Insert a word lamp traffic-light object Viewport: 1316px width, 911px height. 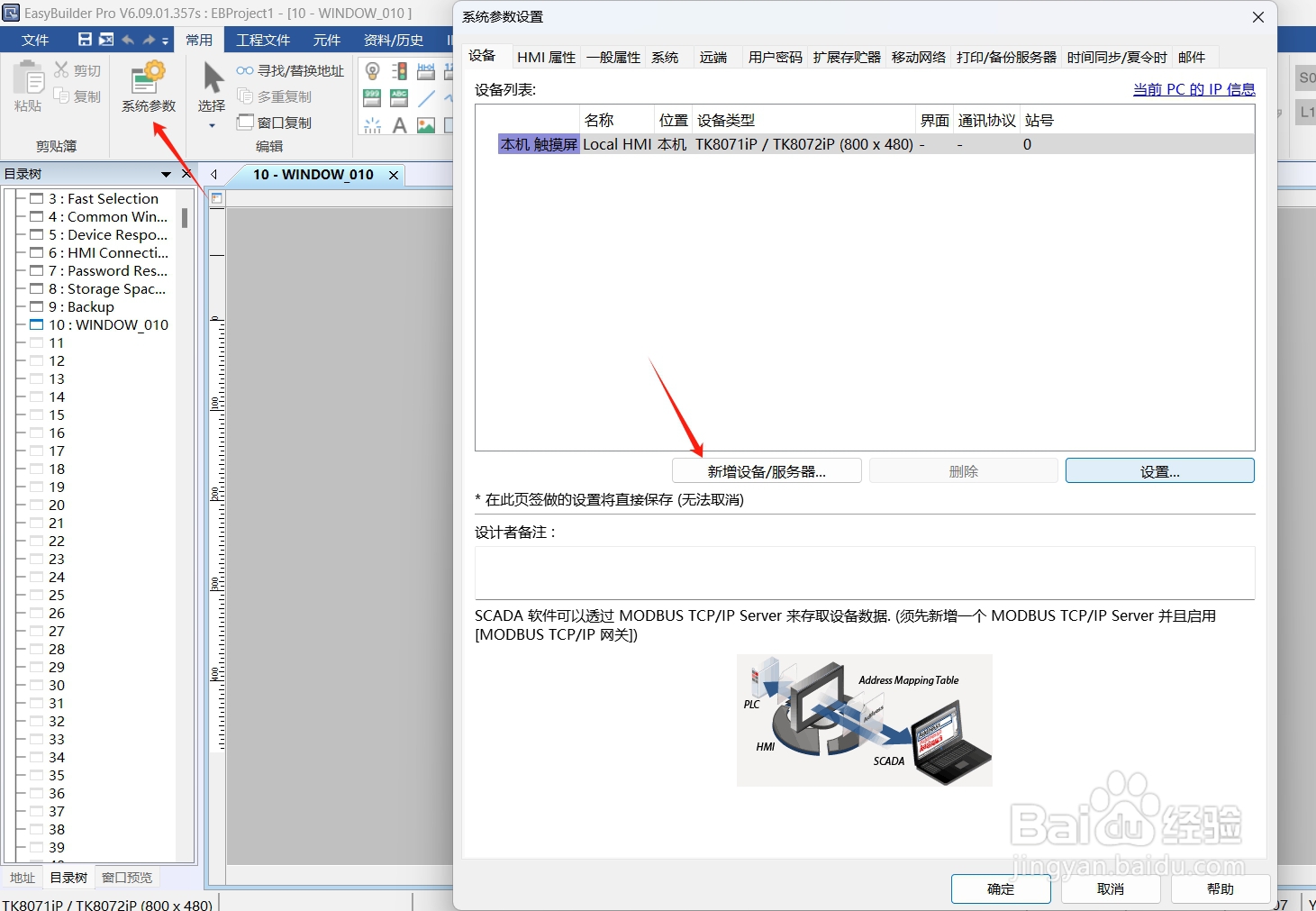[400, 71]
